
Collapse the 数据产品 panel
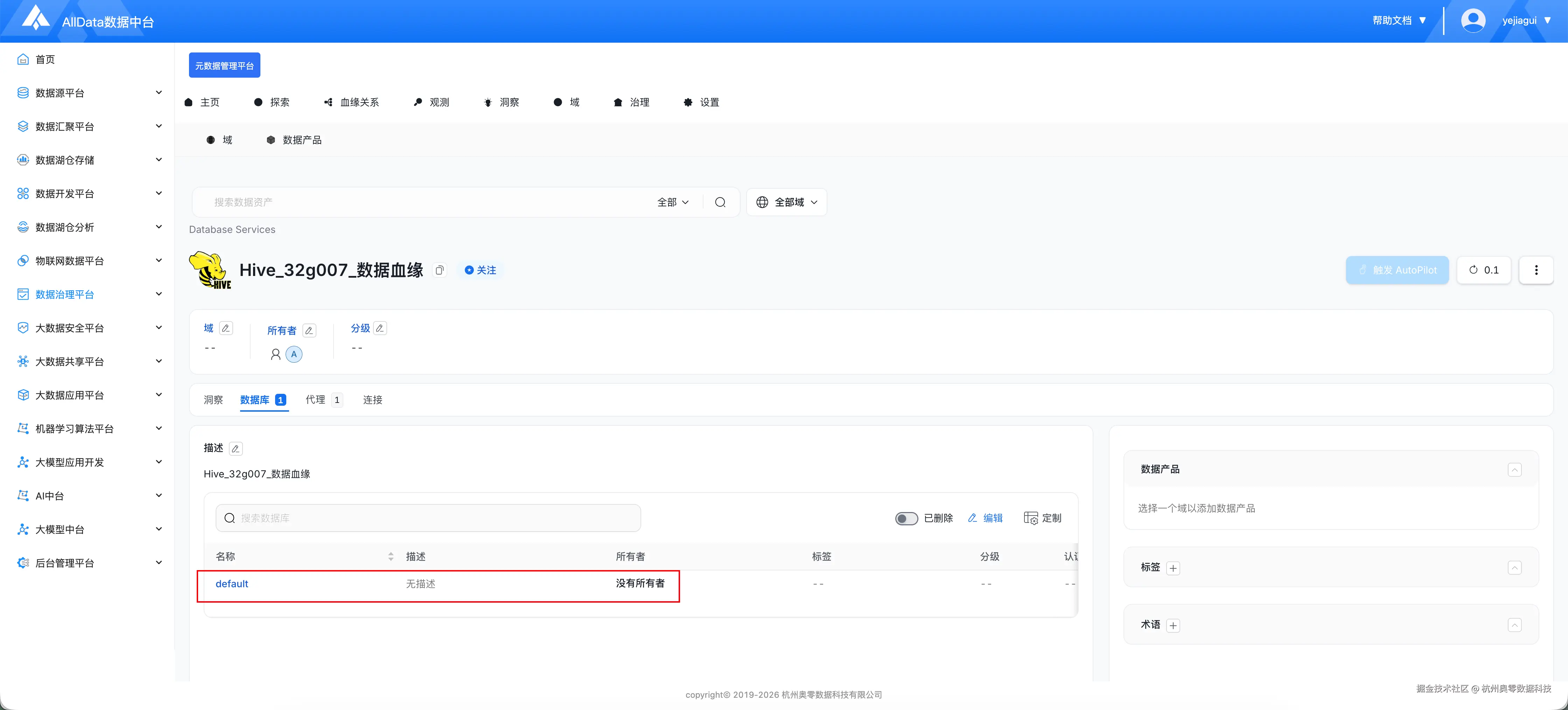point(1514,470)
